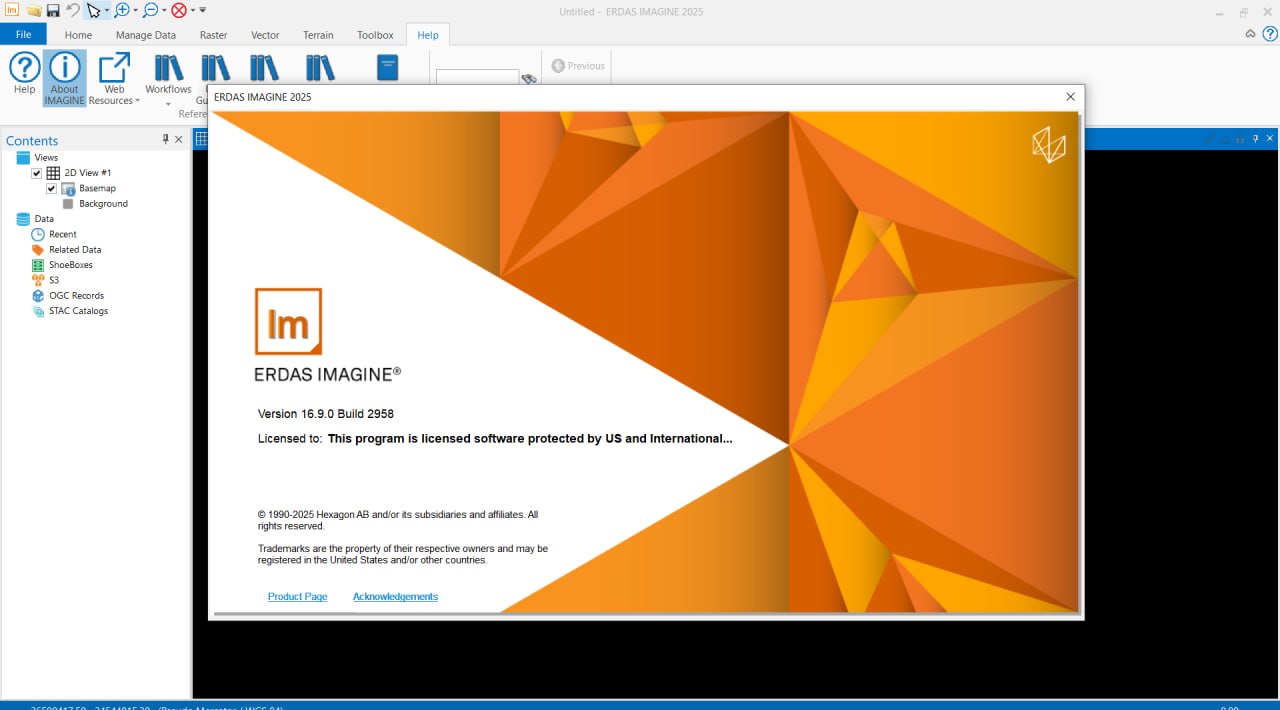Screen dimensions: 1280x710
Task: Select the Background item in Contents
Action: point(104,204)
